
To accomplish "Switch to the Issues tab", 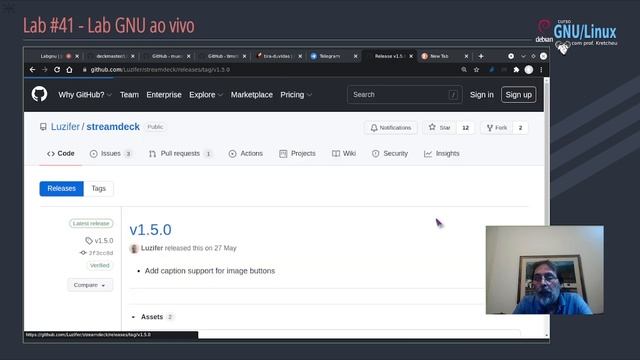I will coord(111,153).
